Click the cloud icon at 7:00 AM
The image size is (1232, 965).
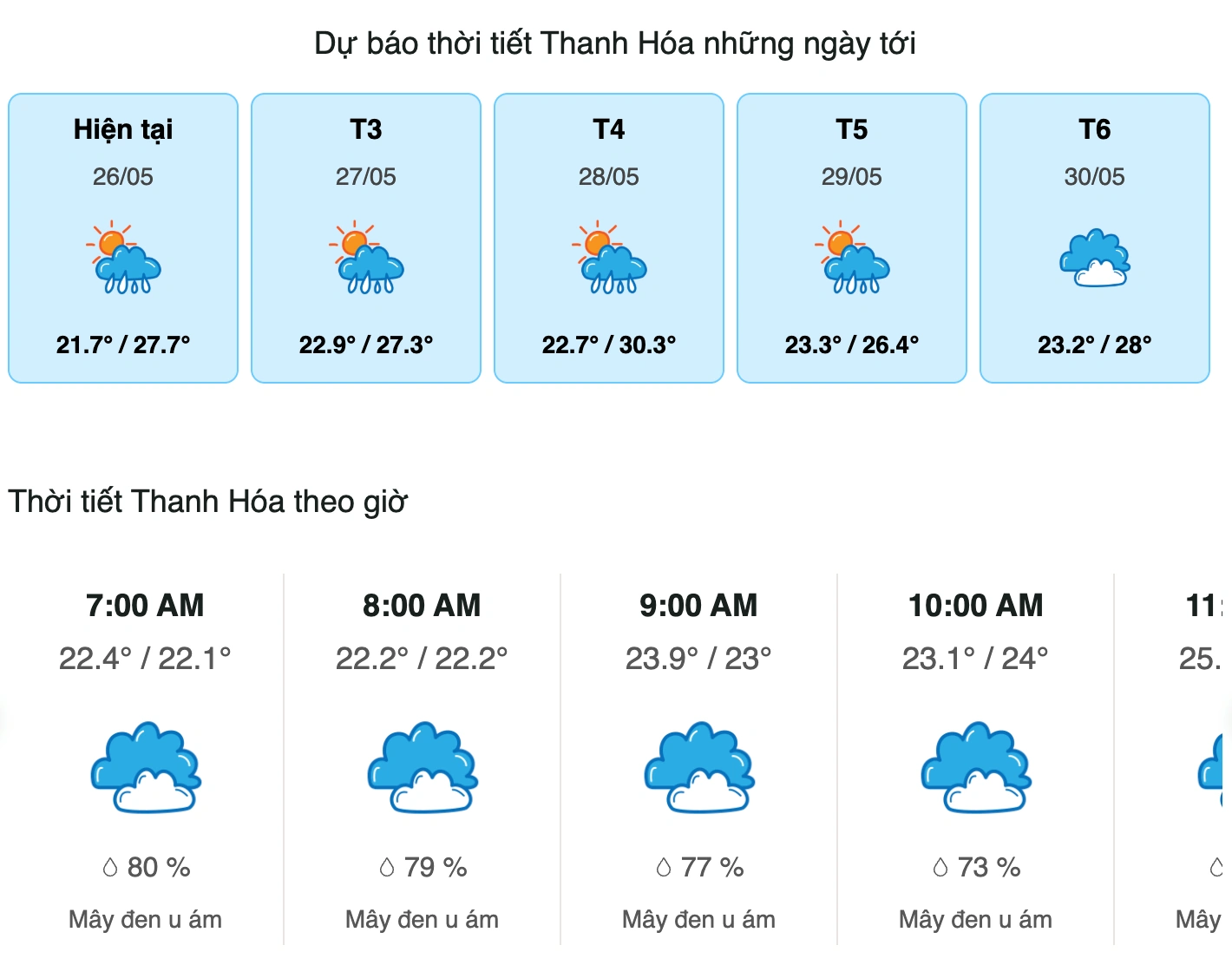pos(146,767)
